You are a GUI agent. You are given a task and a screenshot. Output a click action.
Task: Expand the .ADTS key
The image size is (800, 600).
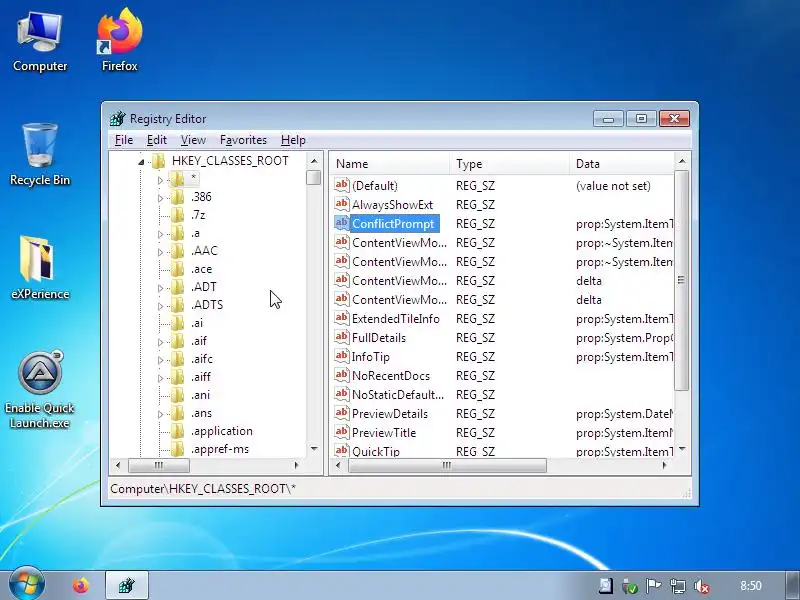160,306
